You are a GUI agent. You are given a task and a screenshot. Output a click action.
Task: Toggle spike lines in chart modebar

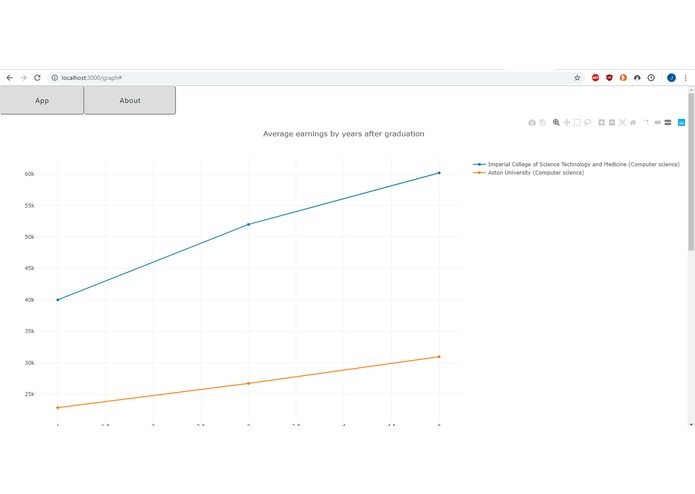tap(646, 122)
